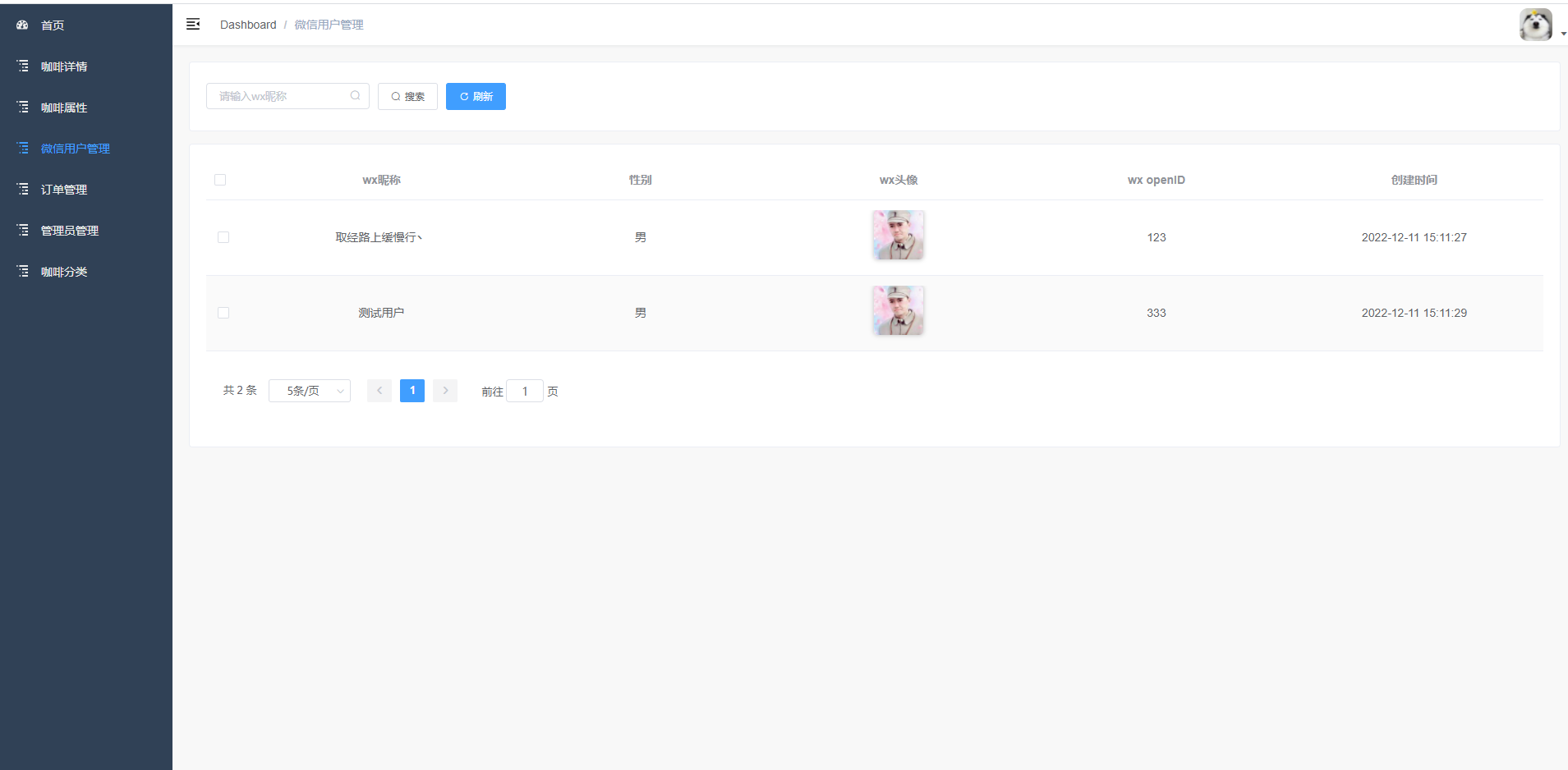1568x770 pixels.
Task: Open 微信用户管理 in the sidebar
Action: coord(76,149)
